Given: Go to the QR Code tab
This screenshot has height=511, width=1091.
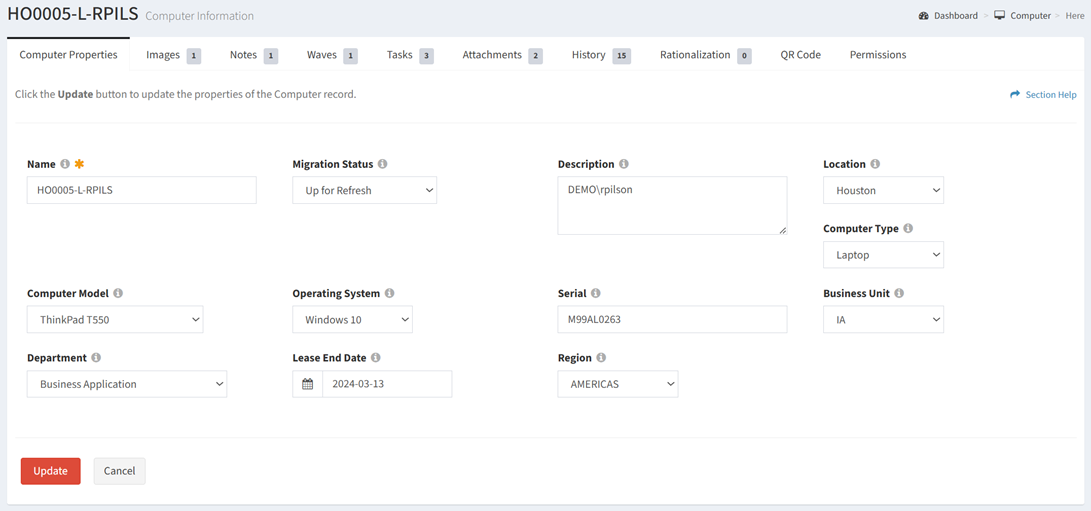Looking at the screenshot, I should (x=800, y=55).
